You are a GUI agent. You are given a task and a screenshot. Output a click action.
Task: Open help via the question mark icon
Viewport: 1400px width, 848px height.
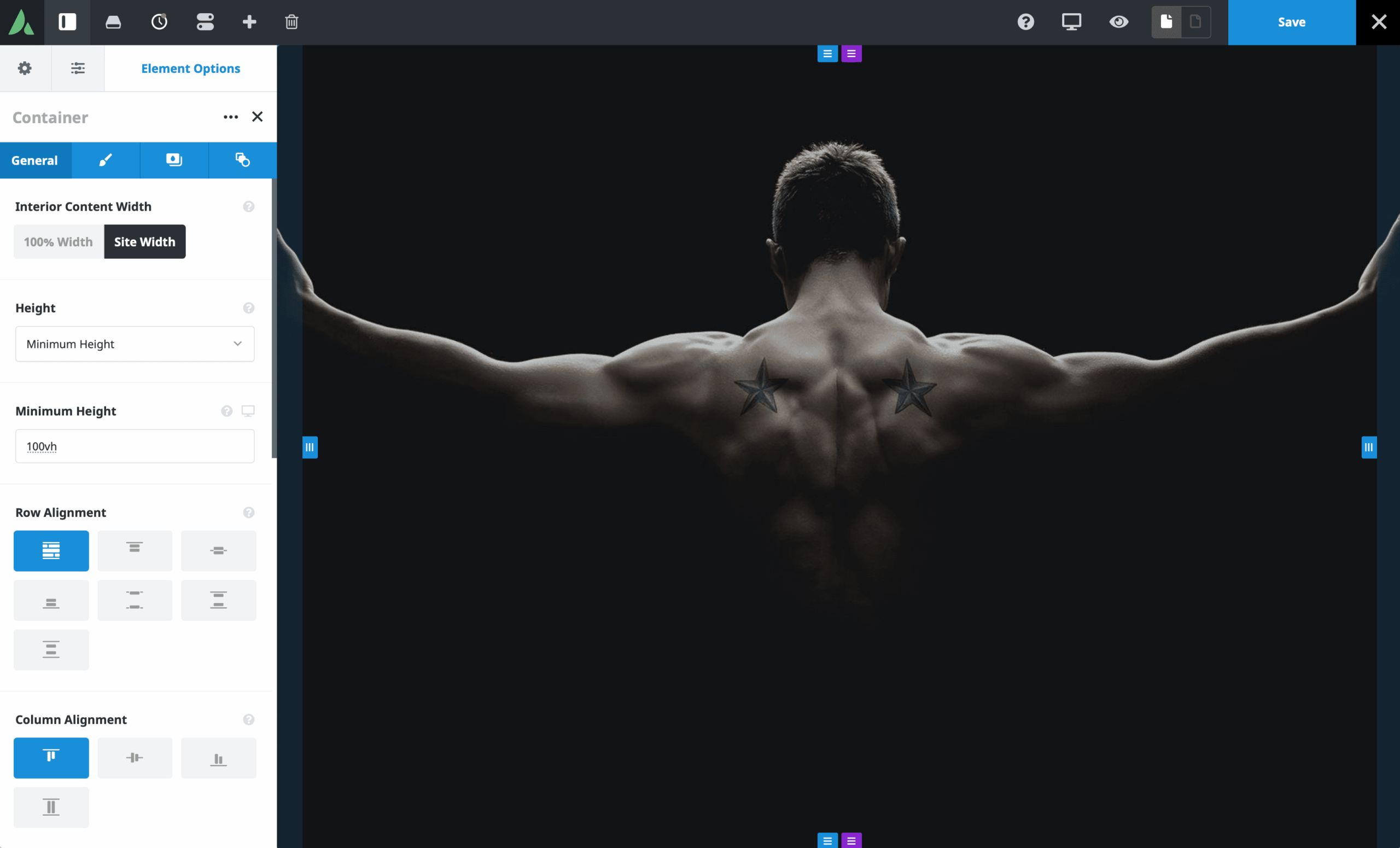pyautogui.click(x=1024, y=23)
